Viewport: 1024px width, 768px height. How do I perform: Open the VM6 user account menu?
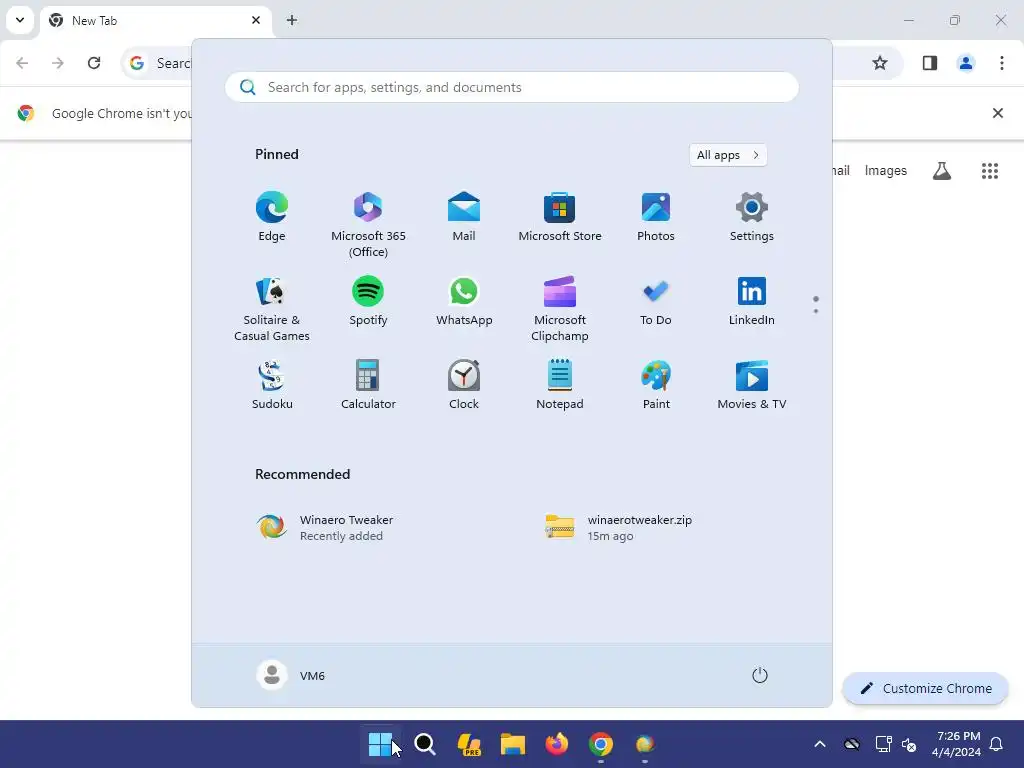point(291,675)
